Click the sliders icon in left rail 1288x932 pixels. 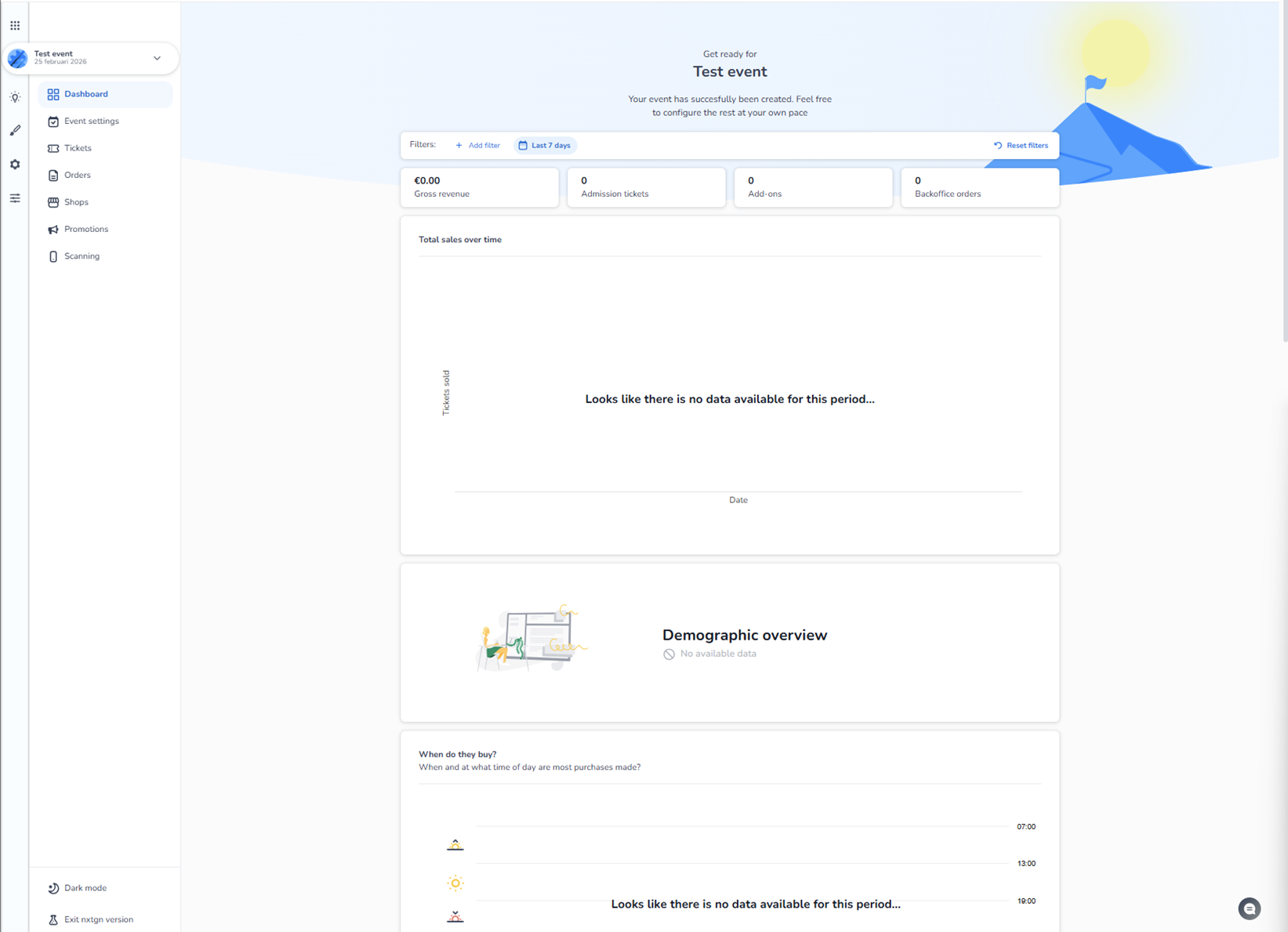click(x=15, y=198)
